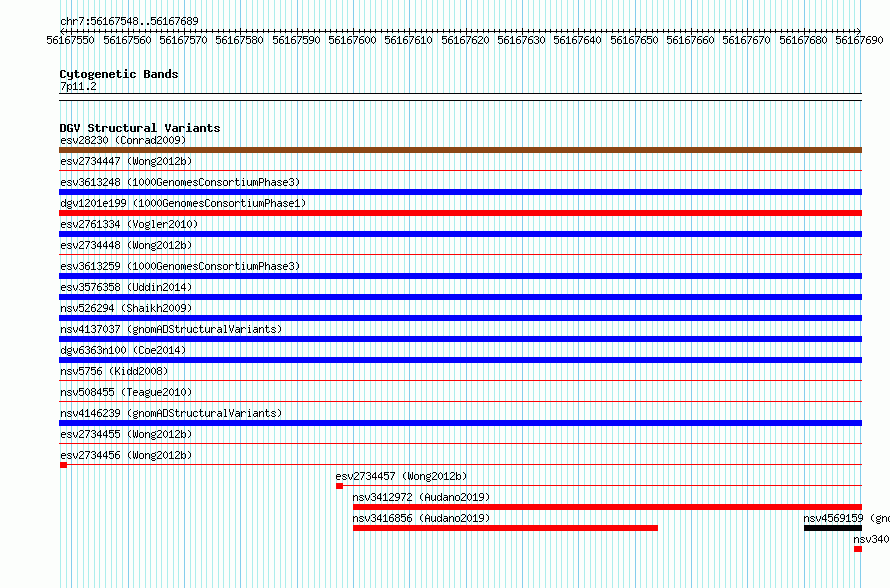This screenshot has height=588, width=890.
Task: Select the blue nsv4137037 variant bar
Action: (x=460, y=339)
